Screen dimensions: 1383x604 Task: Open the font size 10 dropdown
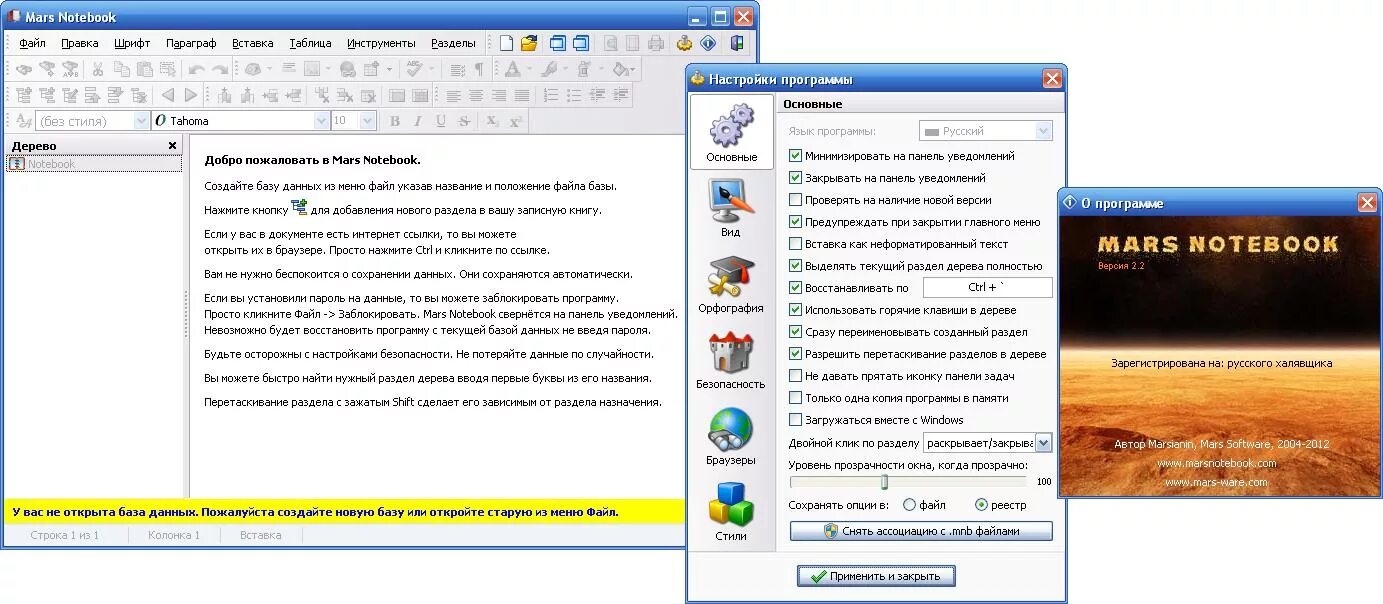tap(367, 121)
